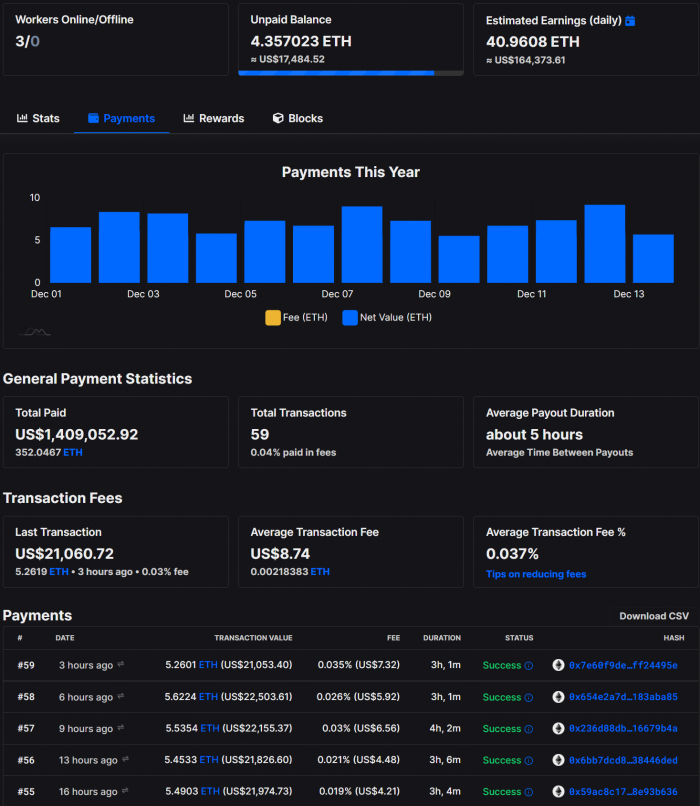
Task: Open transaction hash 0x7e60f9de…ff24495e
Action: point(622,665)
